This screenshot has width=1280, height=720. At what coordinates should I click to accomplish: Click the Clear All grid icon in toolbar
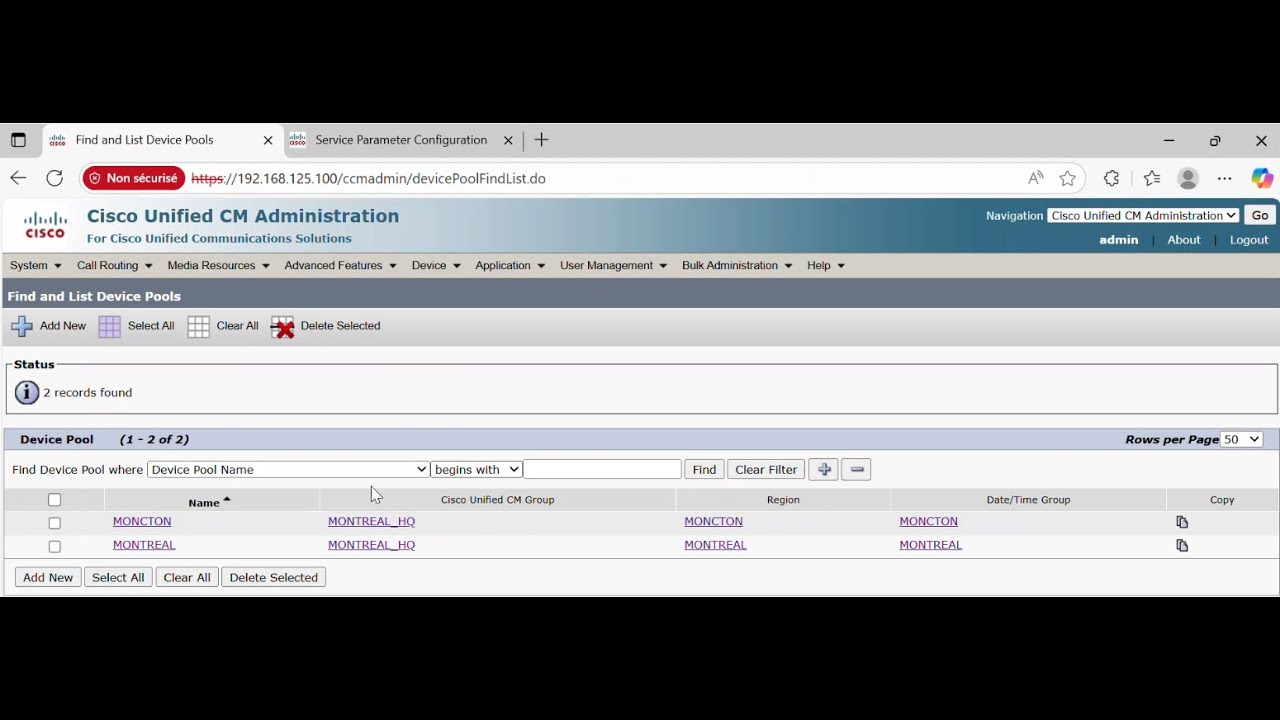coord(199,327)
